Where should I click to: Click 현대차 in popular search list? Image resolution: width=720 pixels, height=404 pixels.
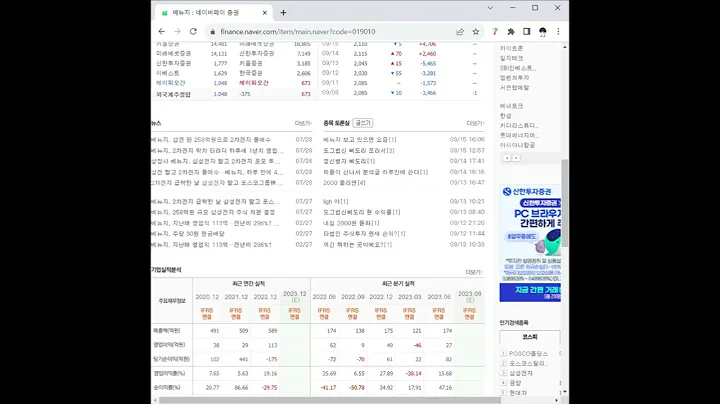click(518, 393)
